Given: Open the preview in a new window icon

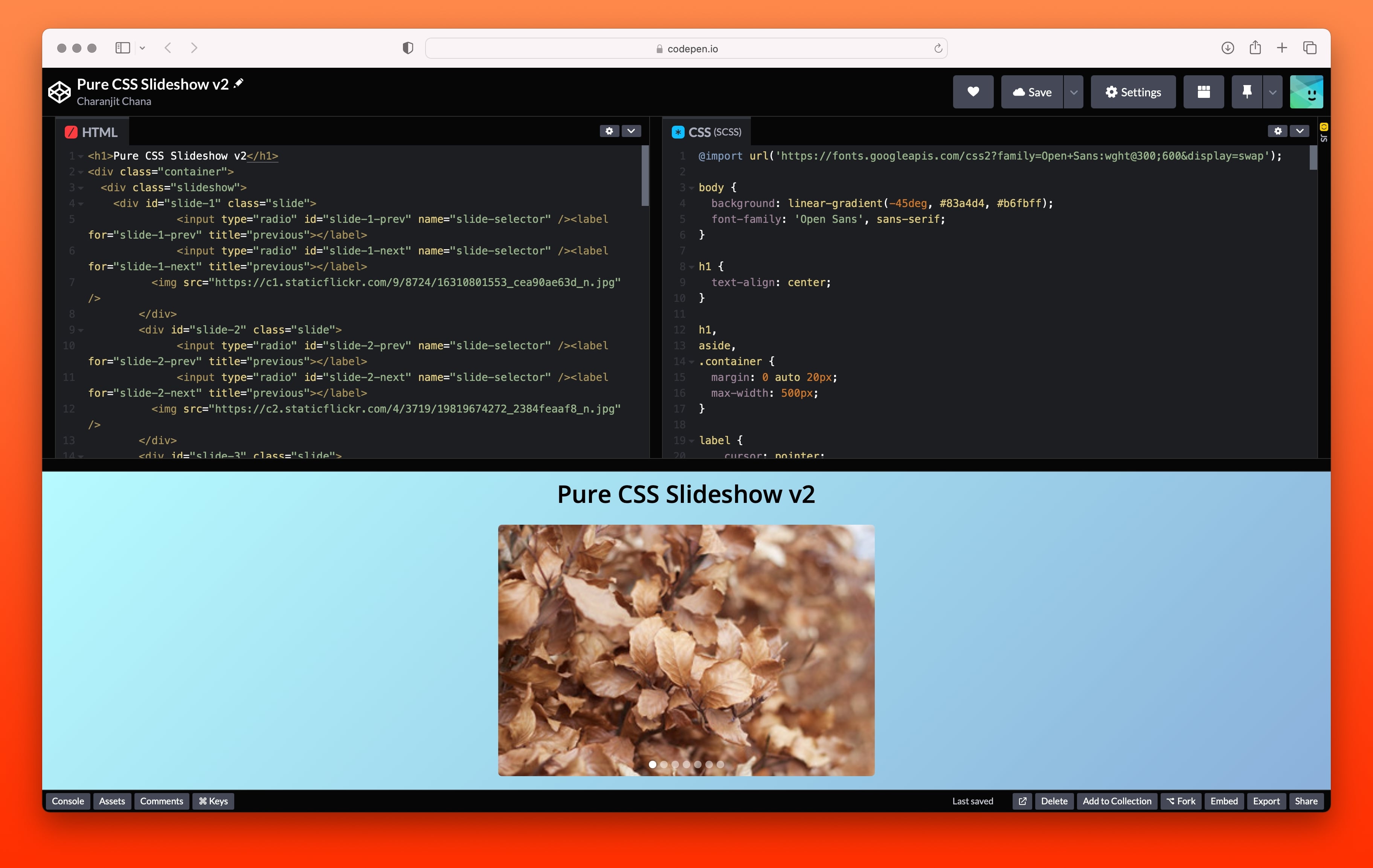Looking at the screenshot, I should (1022, 801).
